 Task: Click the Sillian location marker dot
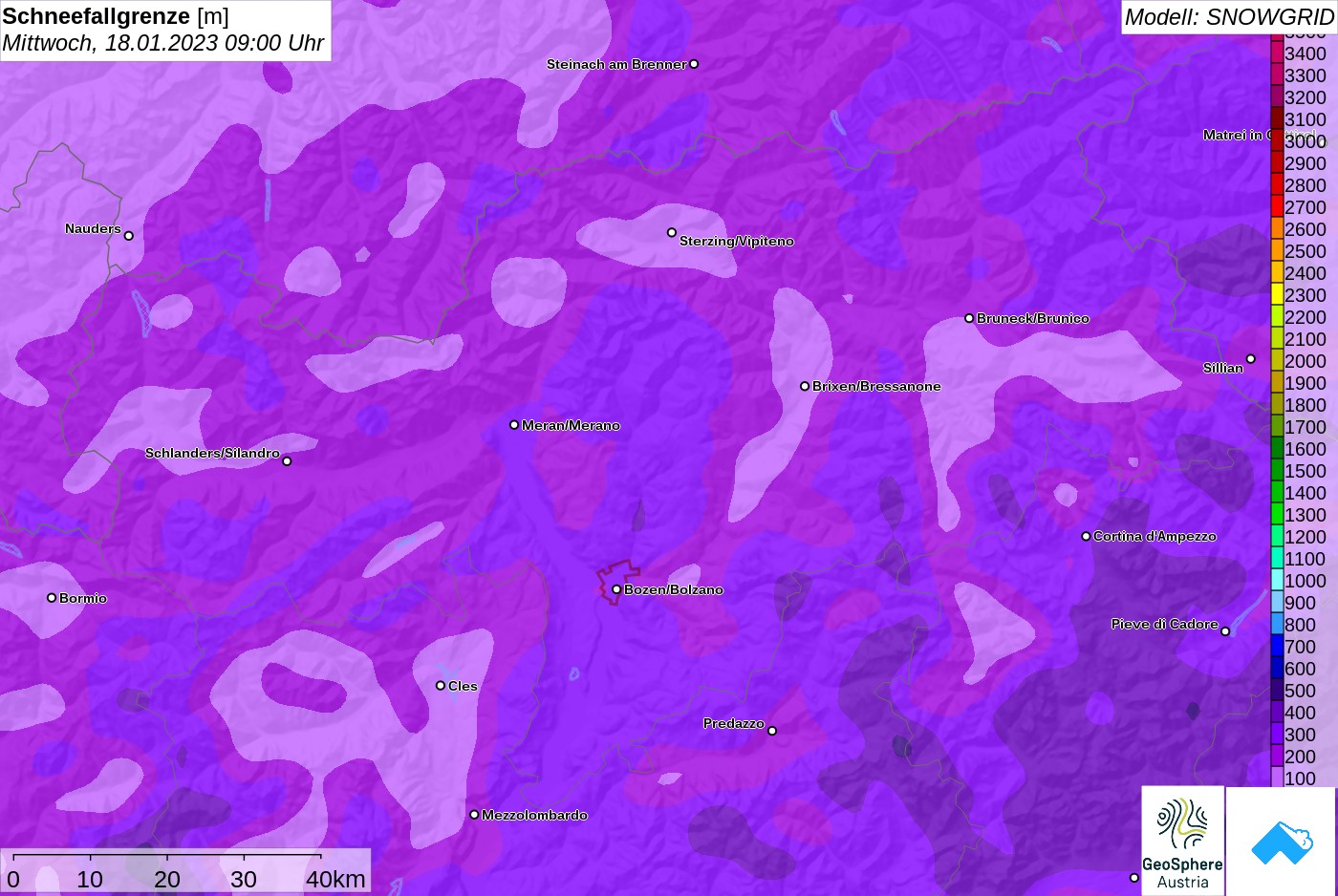1251,359
